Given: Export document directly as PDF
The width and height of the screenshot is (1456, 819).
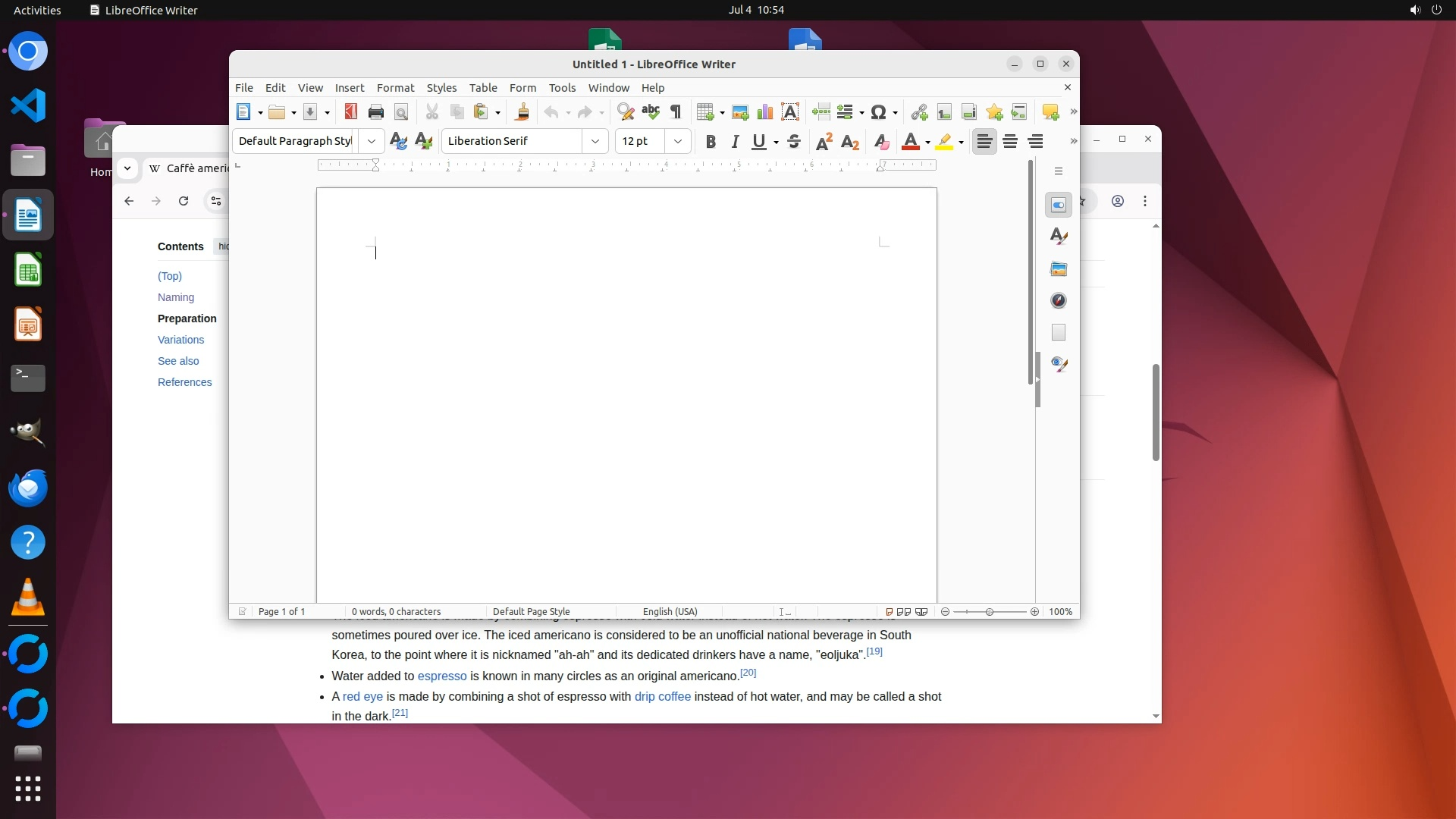Looking at the screenshot, I should point(350,112).
